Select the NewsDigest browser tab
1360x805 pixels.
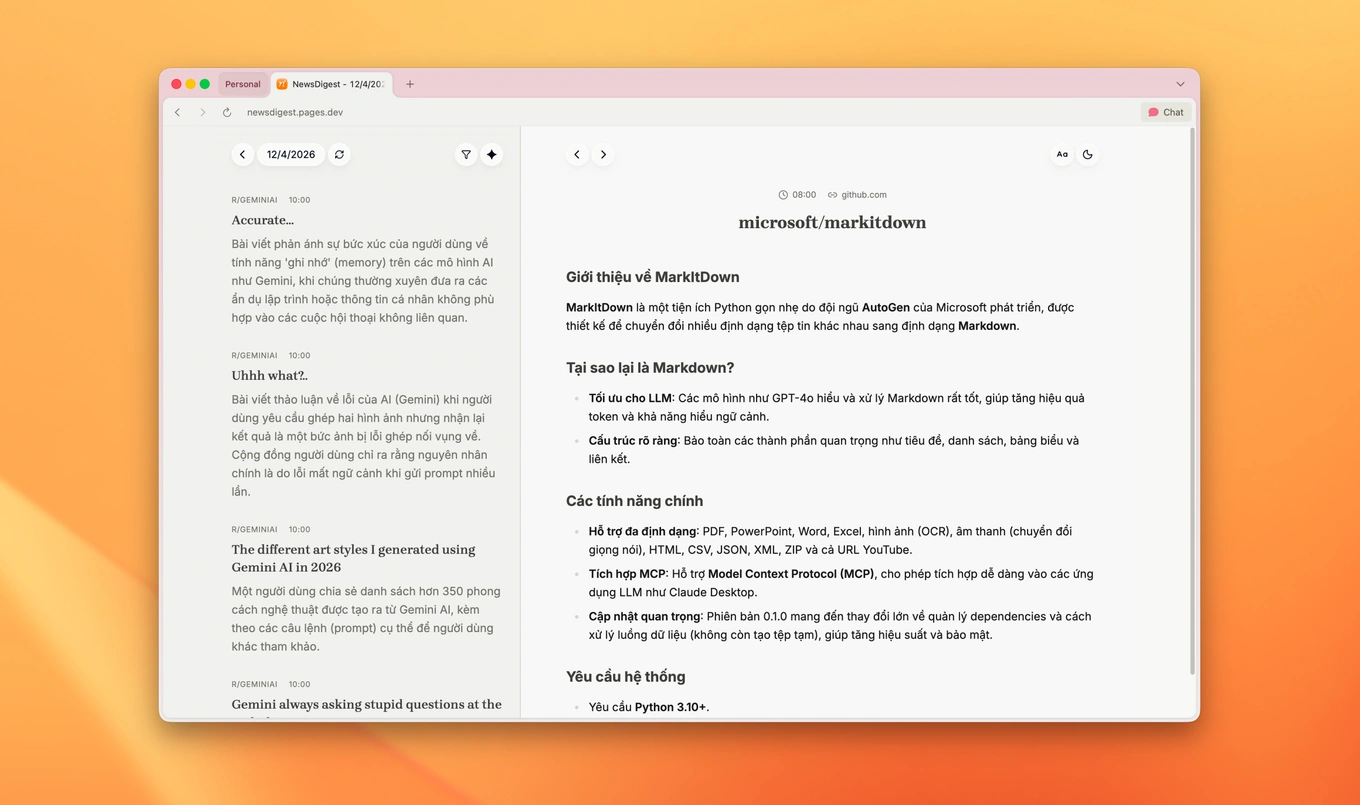tap(331, 84)
